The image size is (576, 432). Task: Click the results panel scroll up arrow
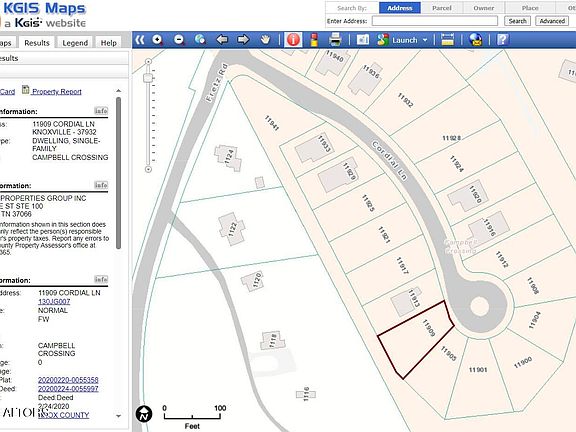coord(118,90)
